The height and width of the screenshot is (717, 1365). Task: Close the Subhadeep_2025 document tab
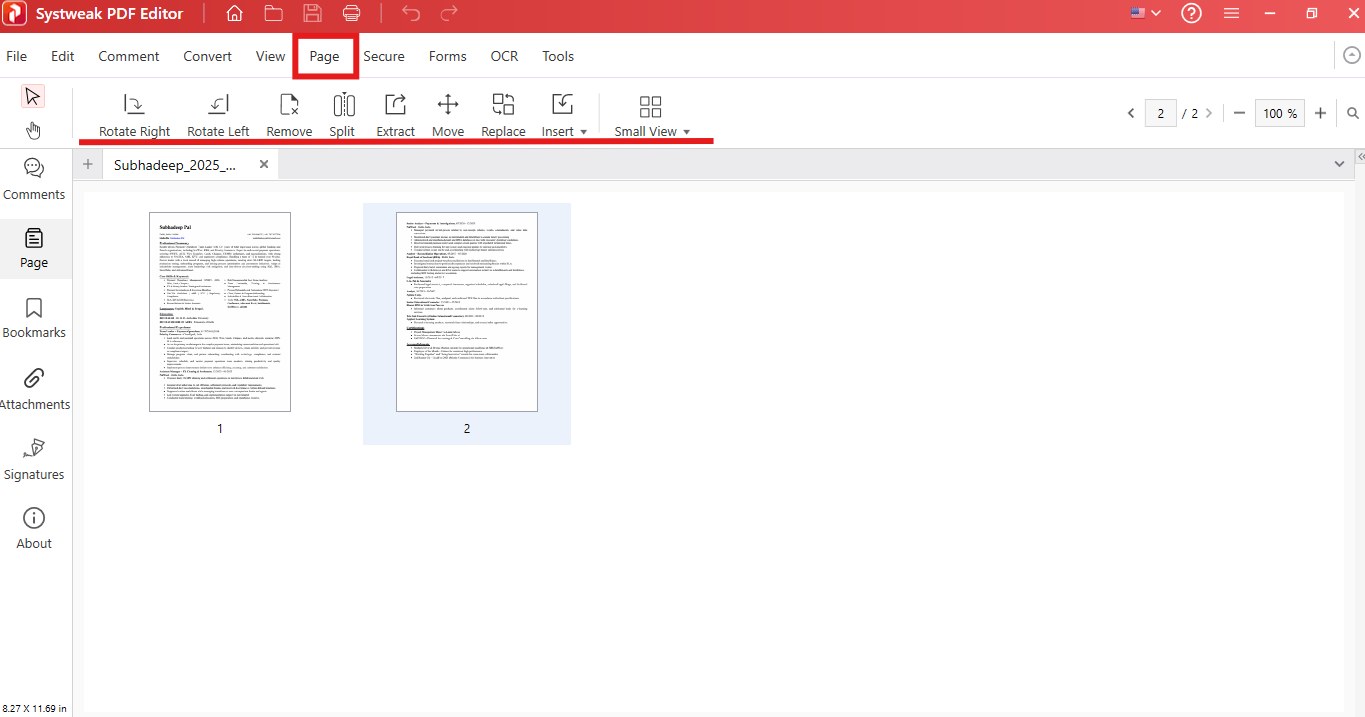(x=264, y=164)
